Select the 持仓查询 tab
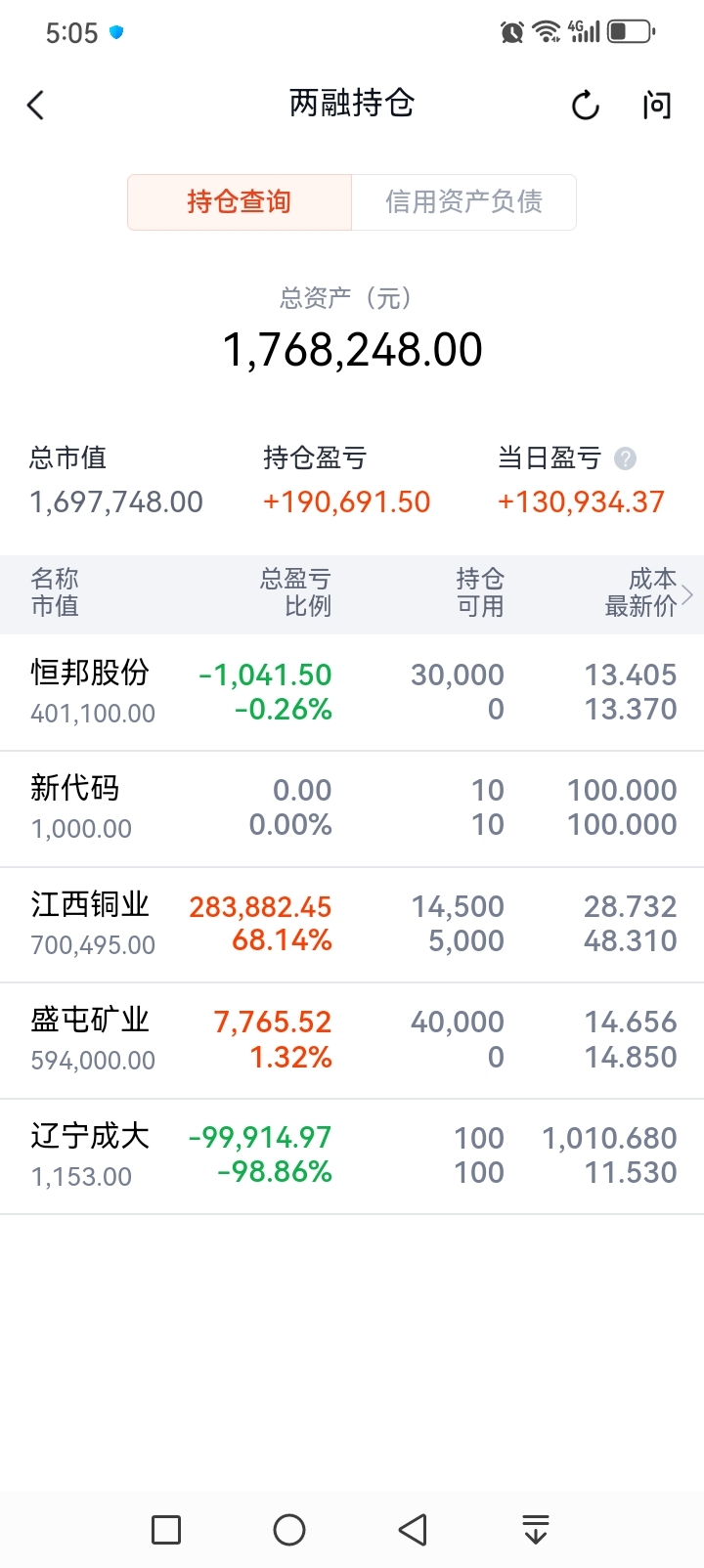Screen dimensions: 704x1568 (x=240, y=202)
